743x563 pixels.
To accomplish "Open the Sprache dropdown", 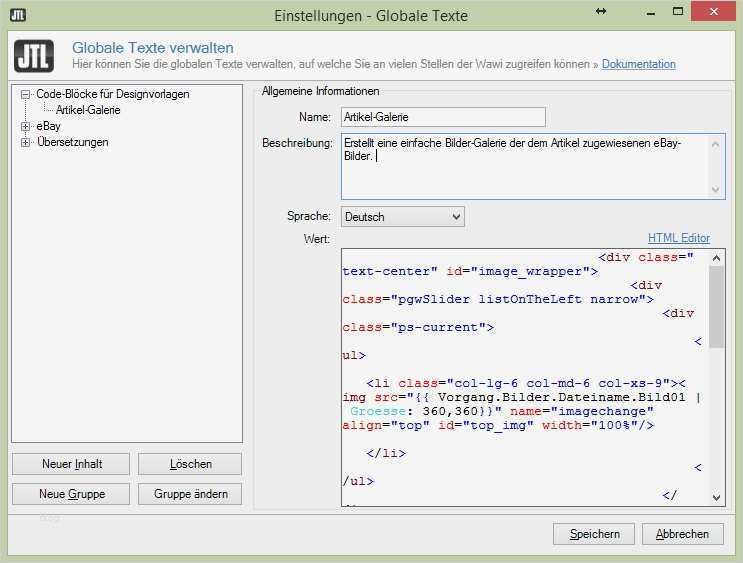I will pyautogui.click(x=403, y=217).
